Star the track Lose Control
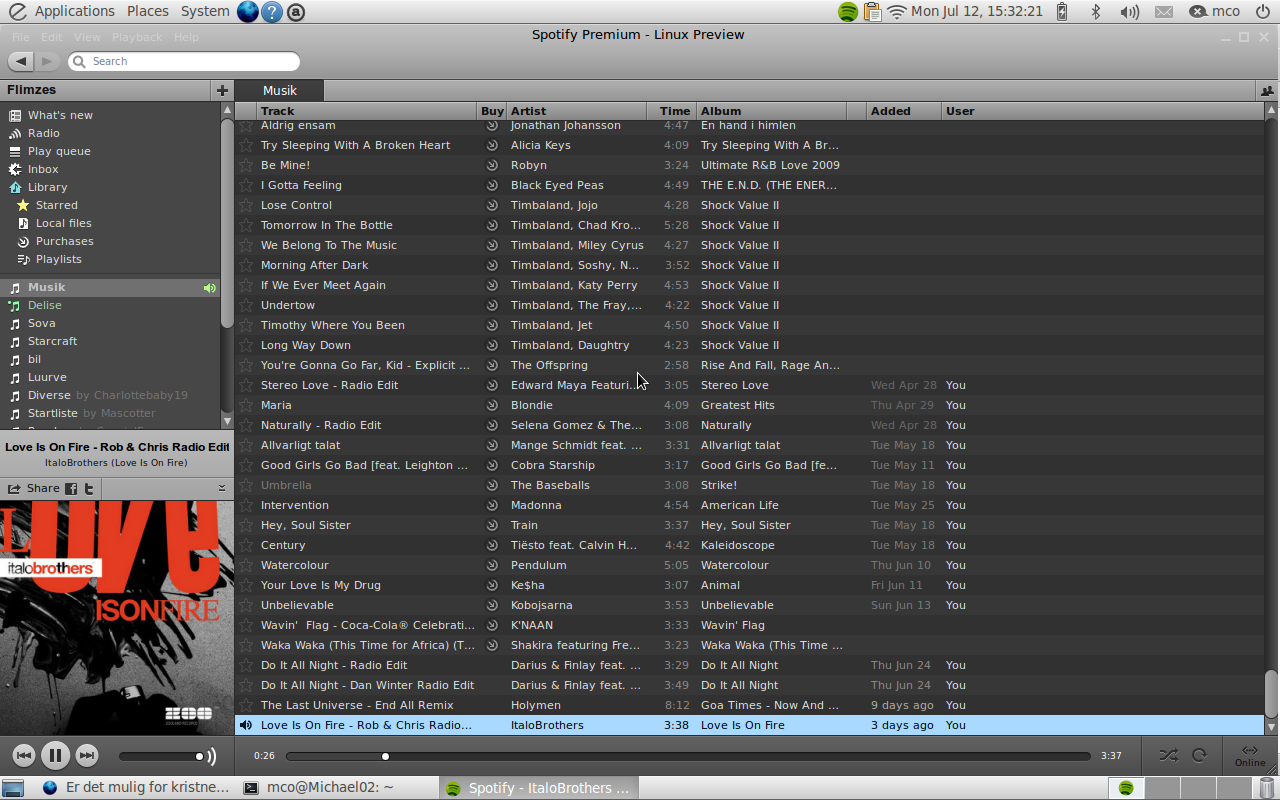The width and height of the screenshot is (1280, 800). [x=246, y=205]
